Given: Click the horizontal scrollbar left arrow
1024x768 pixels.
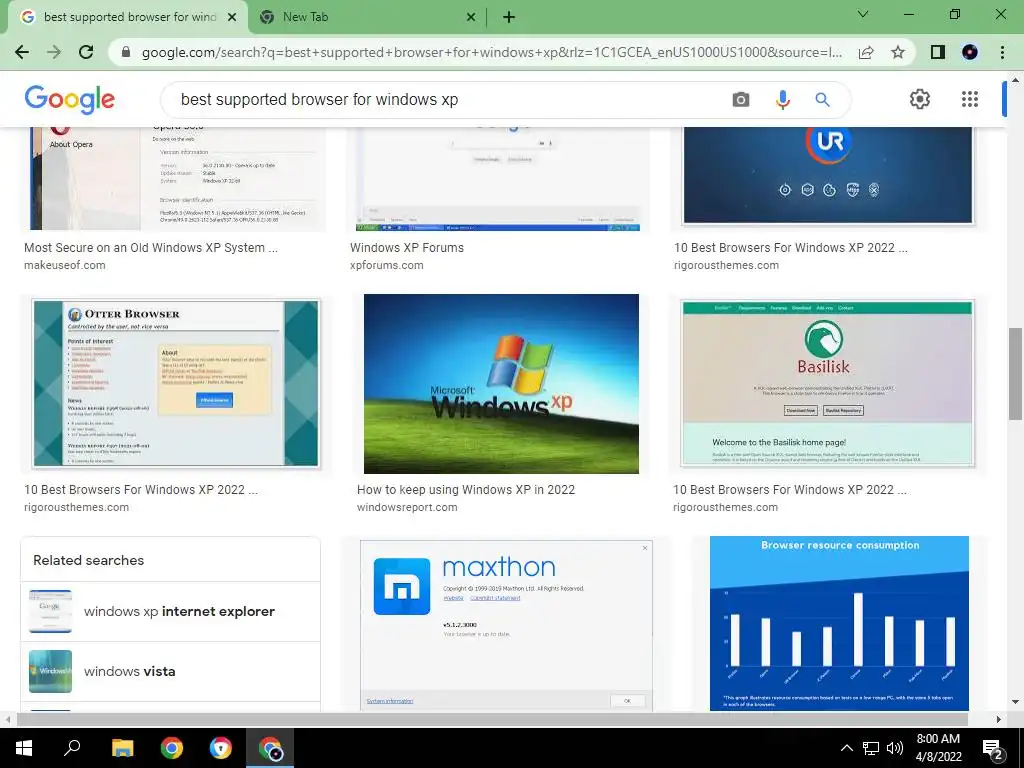Looking at the screenshot, I should point(8,719).
